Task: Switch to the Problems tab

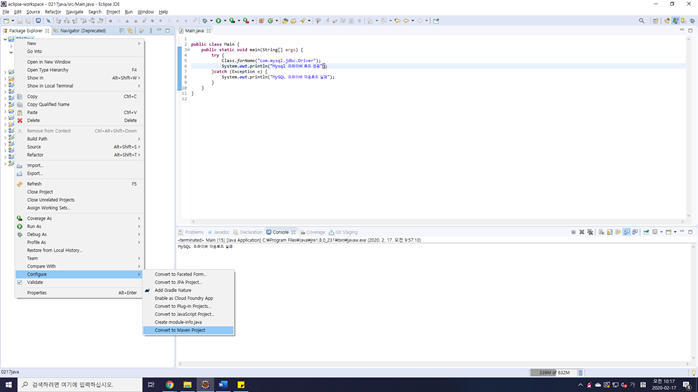Action: [x=191, y=232]
